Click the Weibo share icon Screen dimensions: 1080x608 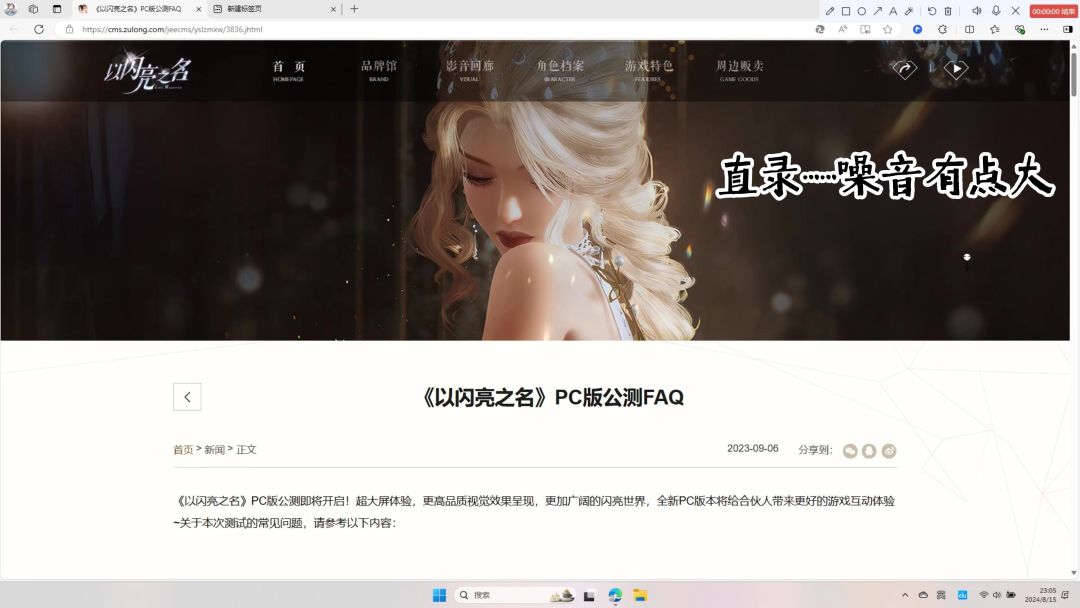click(x=888, y=451)
